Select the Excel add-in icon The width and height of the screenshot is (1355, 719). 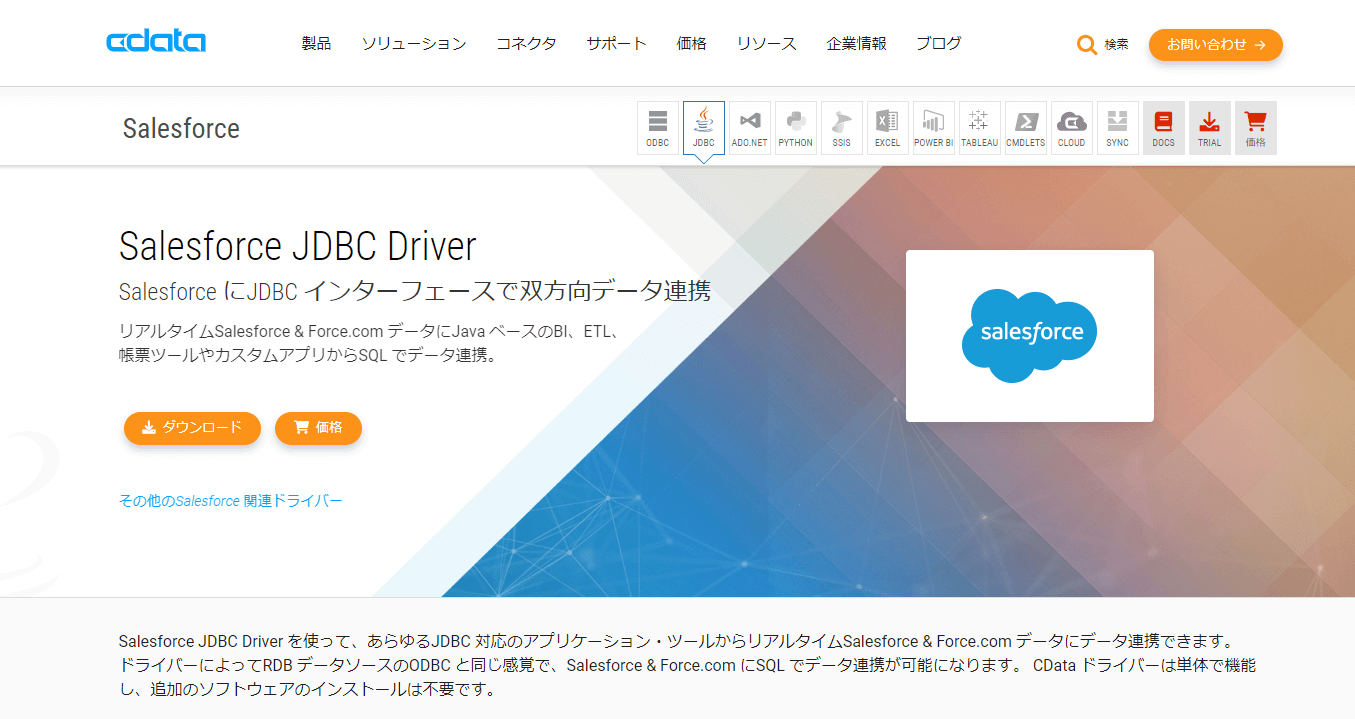click(888, 128)
